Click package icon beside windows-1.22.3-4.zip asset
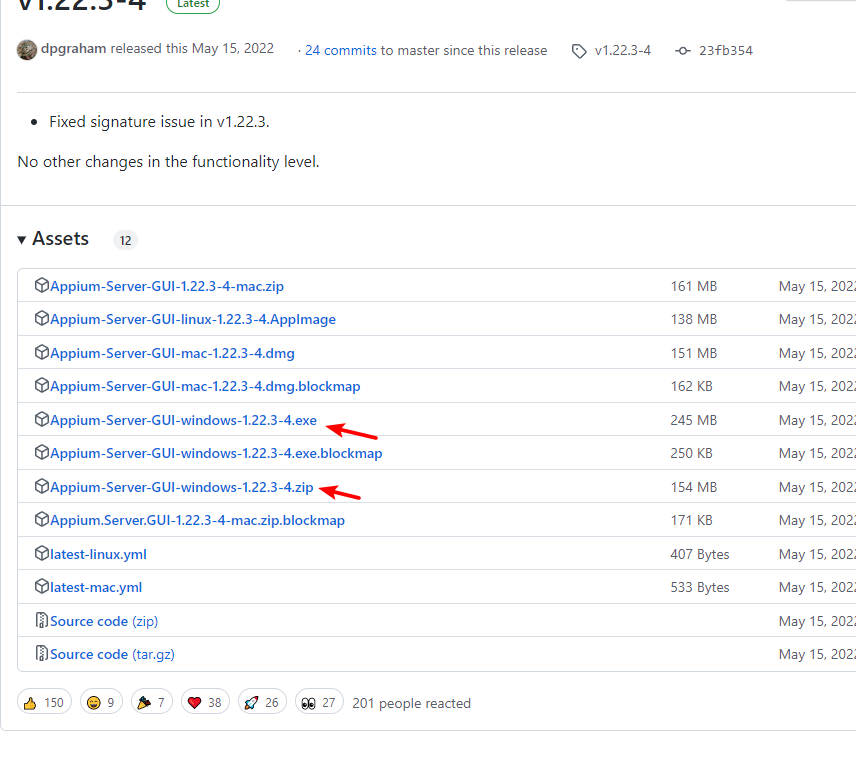This screenshot has height=771, width=856. pos(41,486)
